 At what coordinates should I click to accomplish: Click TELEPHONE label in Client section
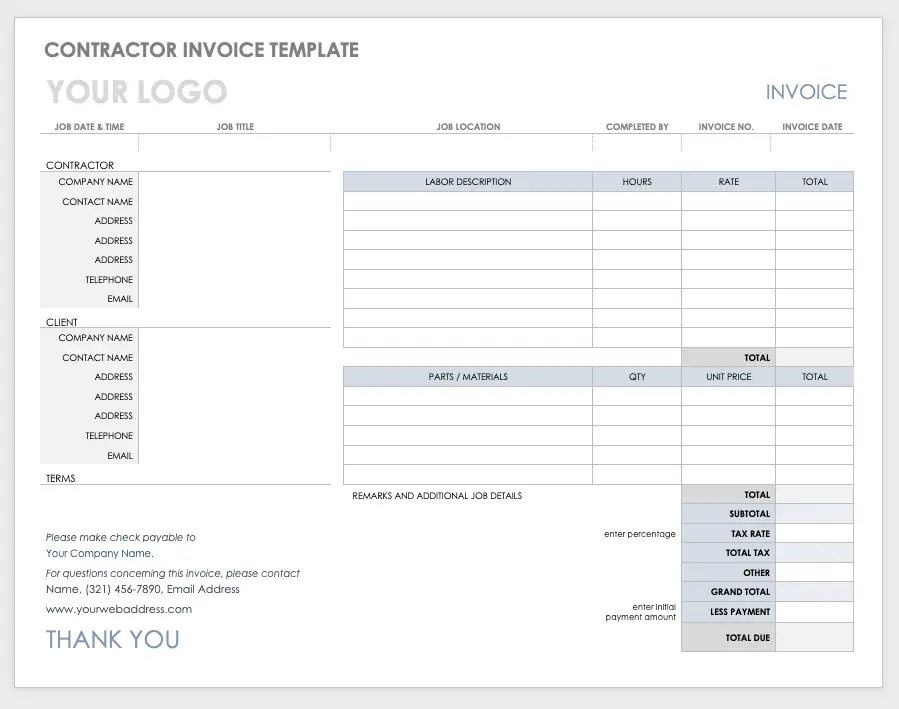coord(109,436)
